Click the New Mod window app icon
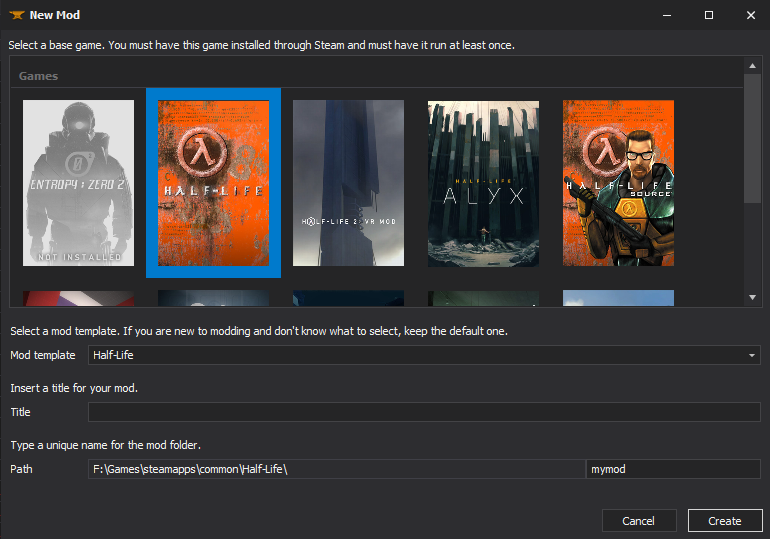 click(17, 15)
